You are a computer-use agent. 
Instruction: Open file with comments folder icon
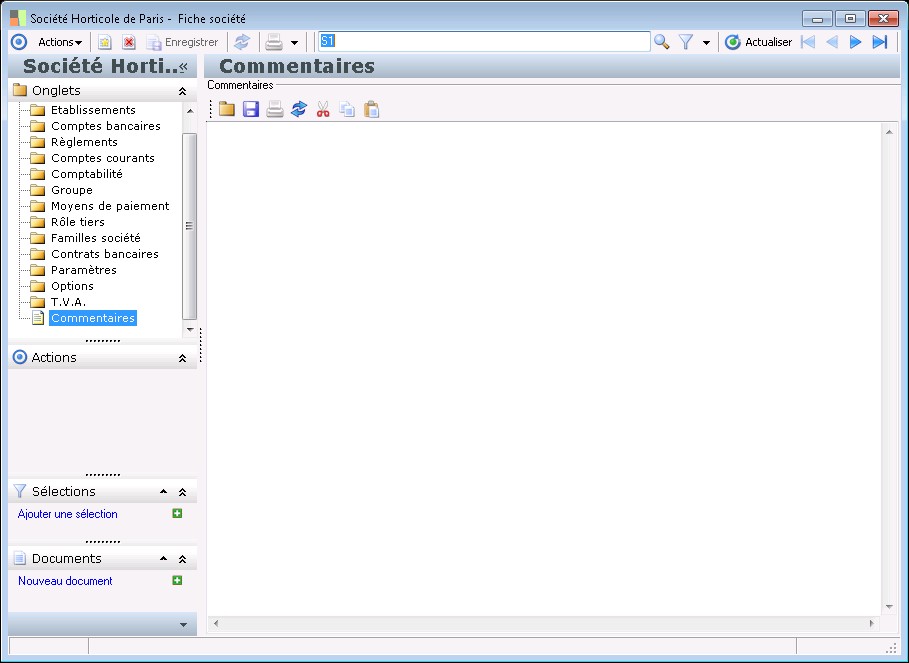[227, 109]
